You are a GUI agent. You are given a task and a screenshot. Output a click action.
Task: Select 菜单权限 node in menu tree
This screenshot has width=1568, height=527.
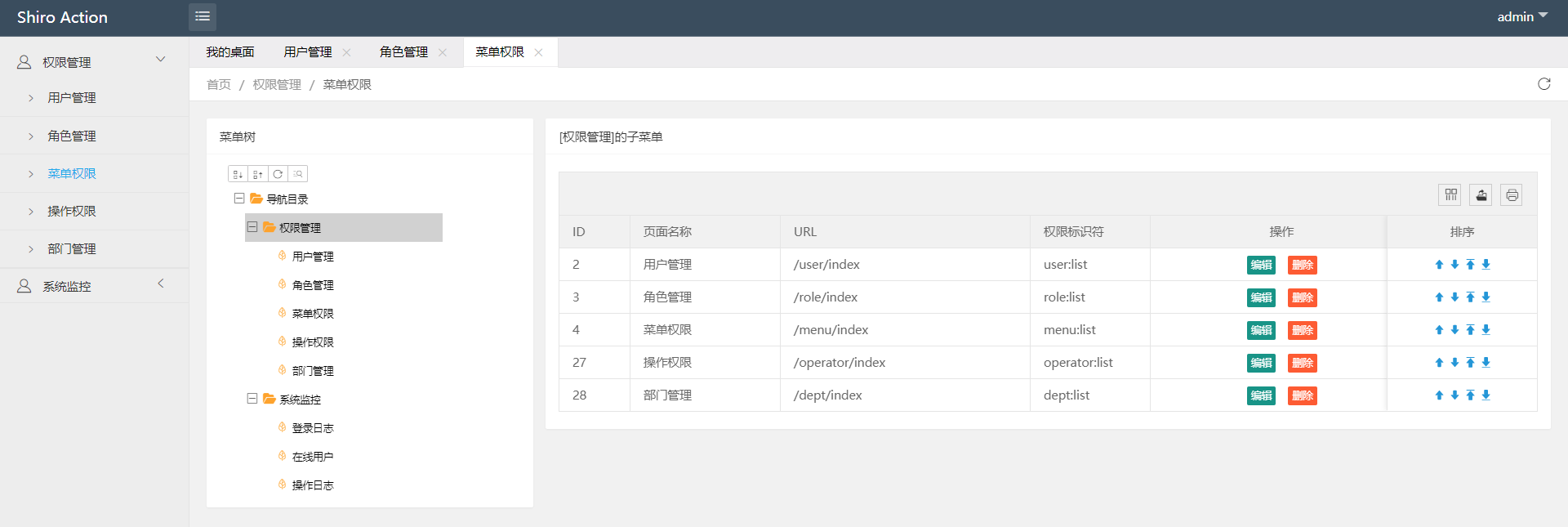(313, 314)
